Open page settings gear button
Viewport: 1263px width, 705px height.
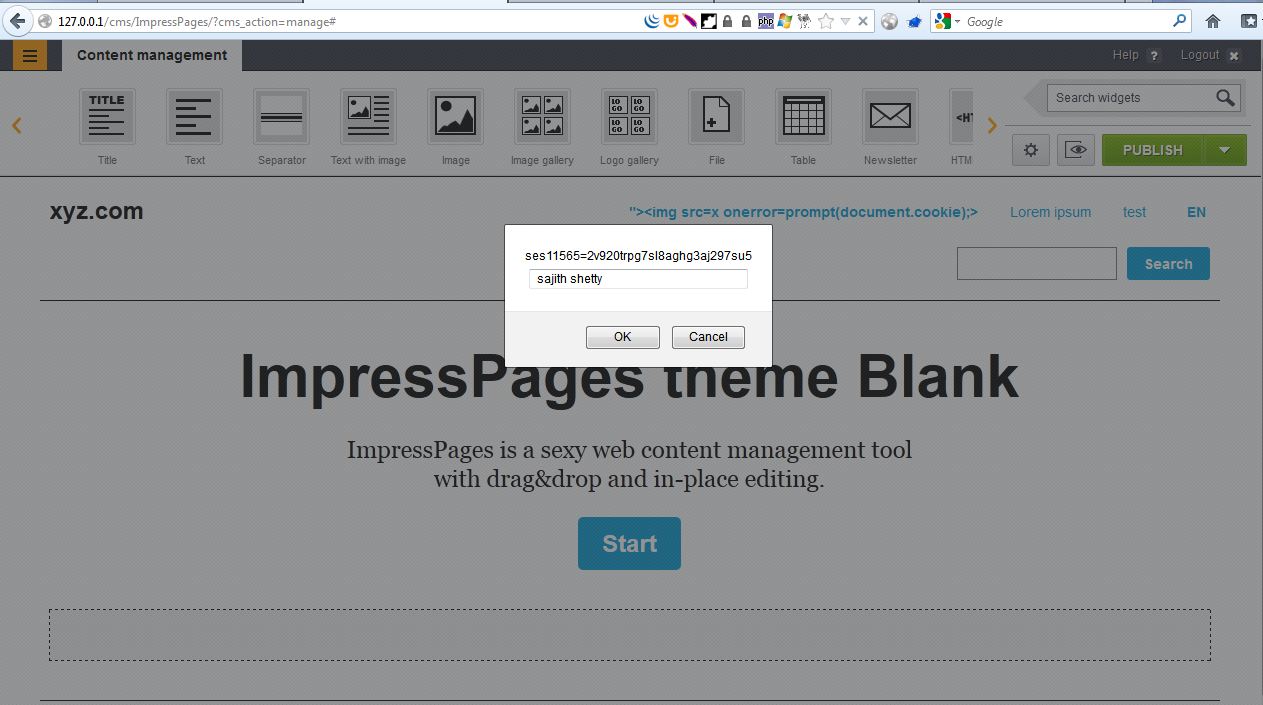[1031, 150]
